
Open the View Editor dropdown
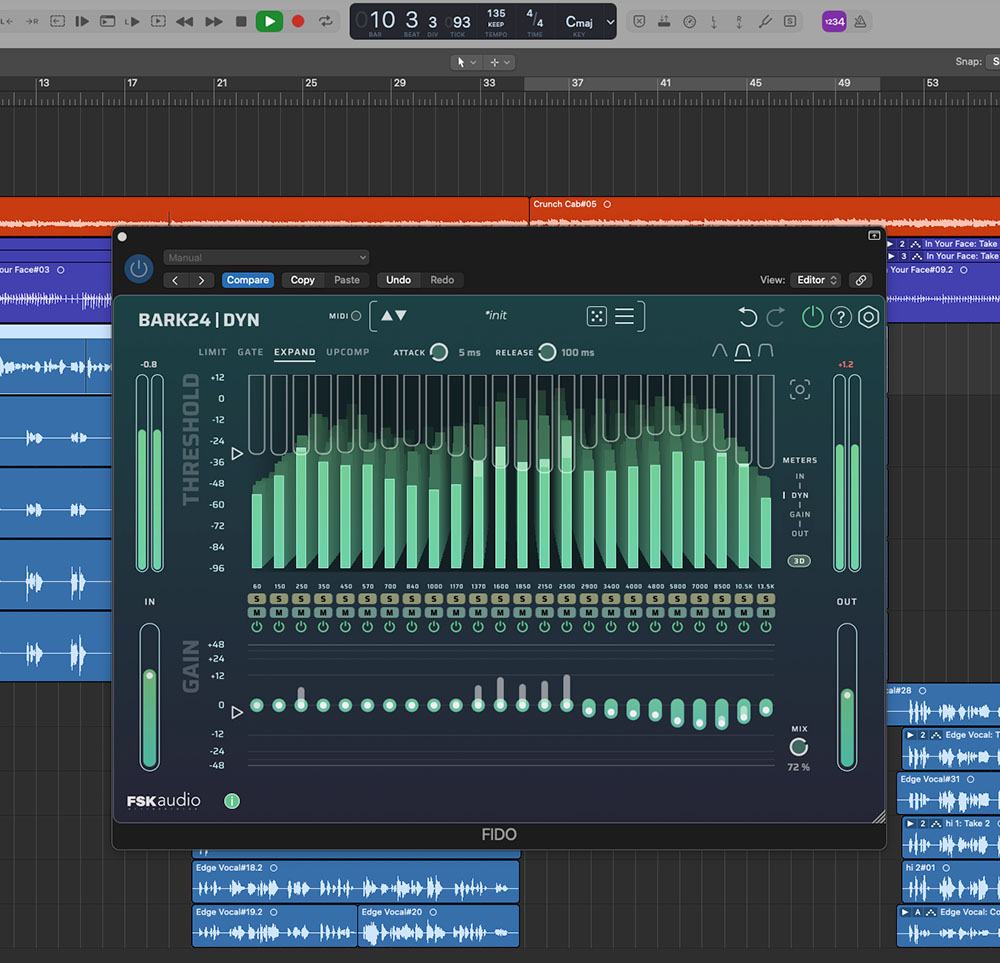coord(817,280)
